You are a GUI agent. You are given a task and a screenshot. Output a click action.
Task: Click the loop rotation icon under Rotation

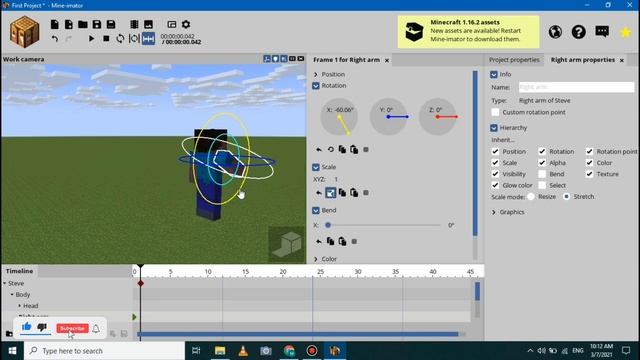pyautogui.click(x=331, y=150)
